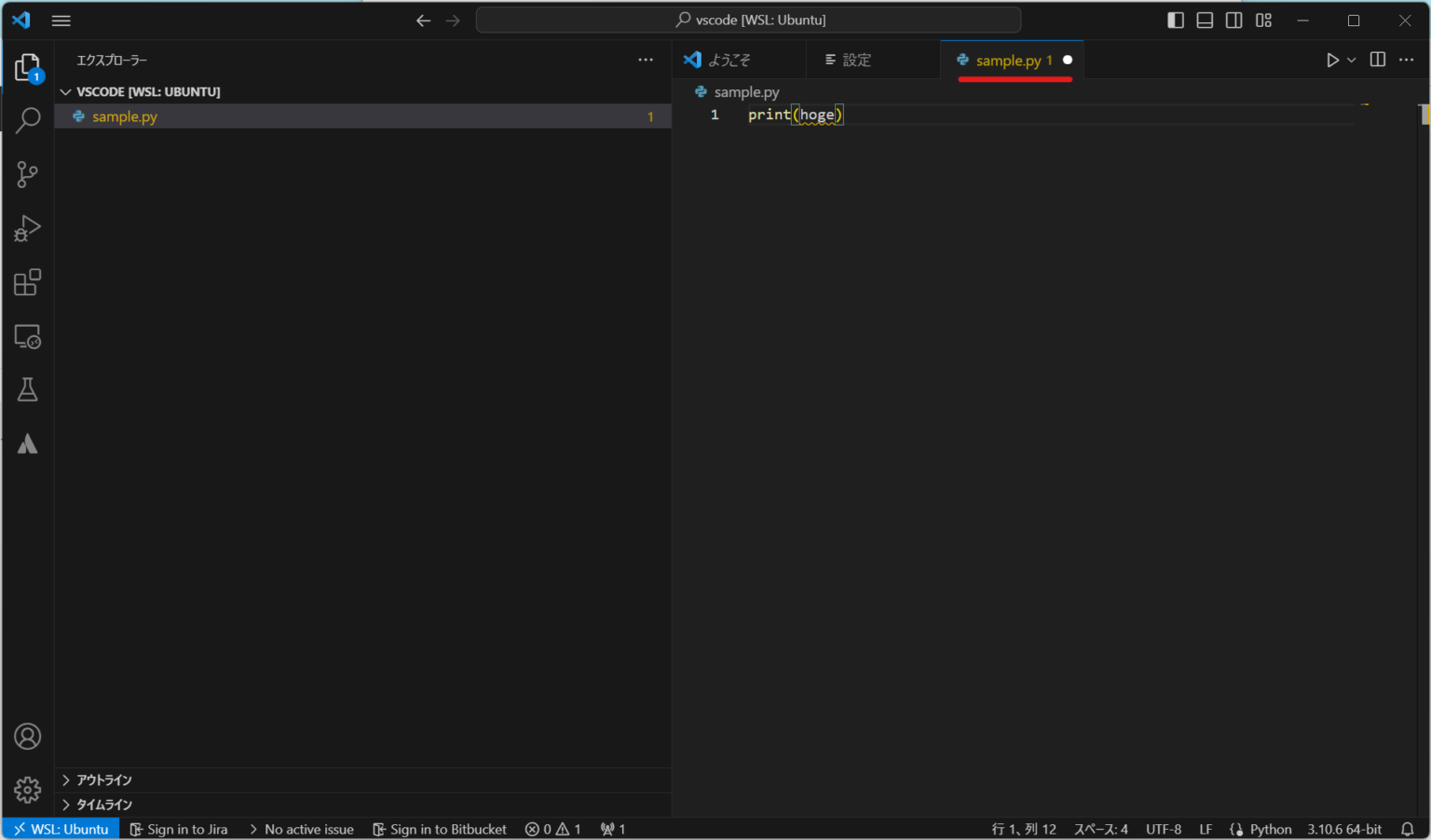
Task: Open the Manage gear menu
Action: click(28, 790)
